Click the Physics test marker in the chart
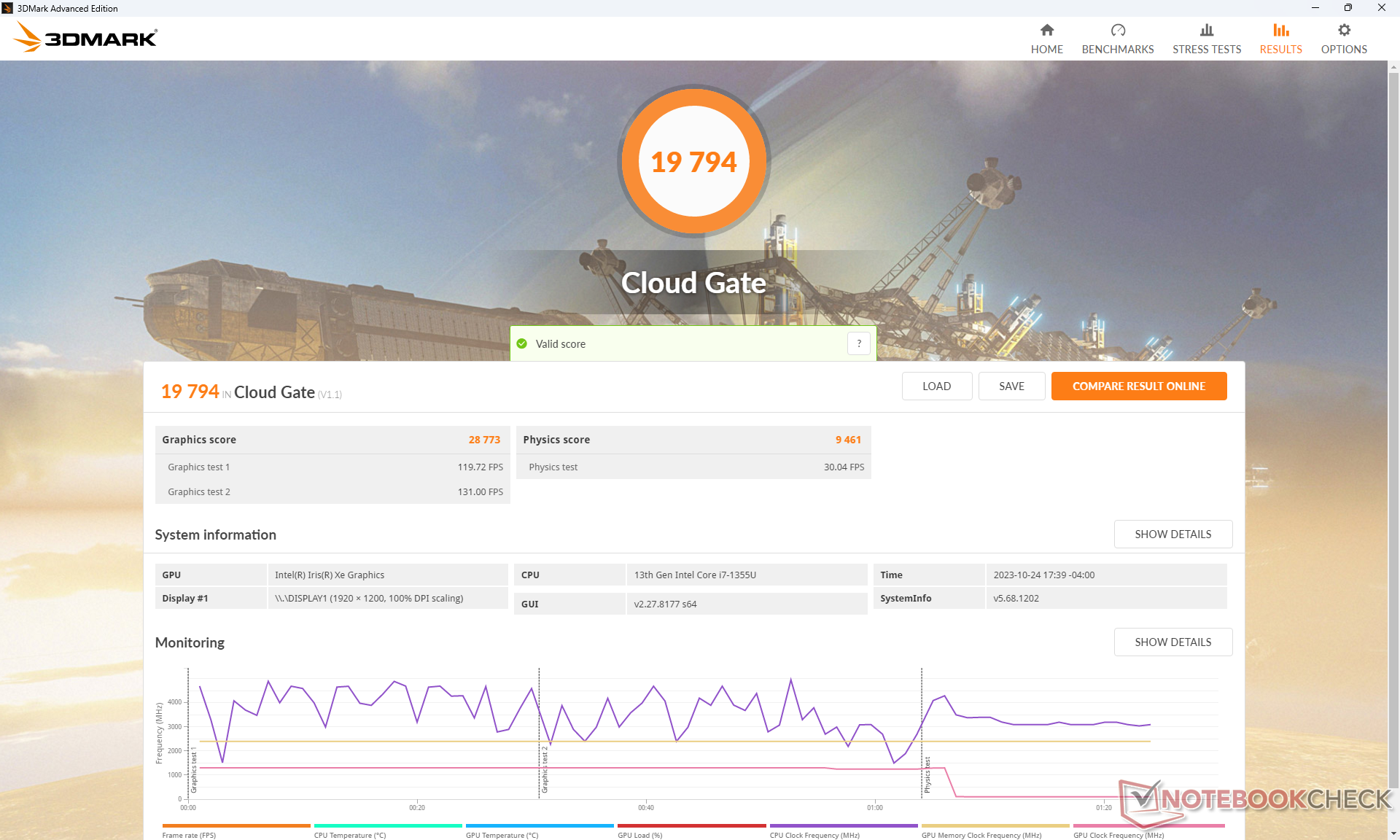 click(927, 774)
